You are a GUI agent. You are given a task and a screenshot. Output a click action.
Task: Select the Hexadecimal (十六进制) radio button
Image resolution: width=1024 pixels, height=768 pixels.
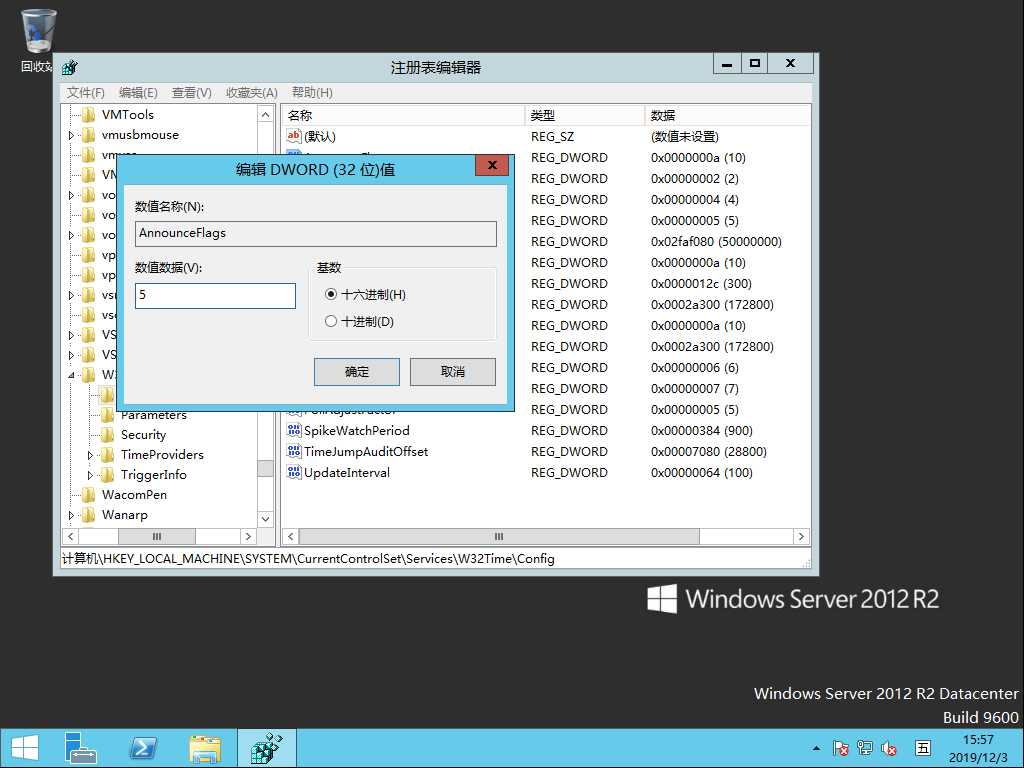coord(331,295)
